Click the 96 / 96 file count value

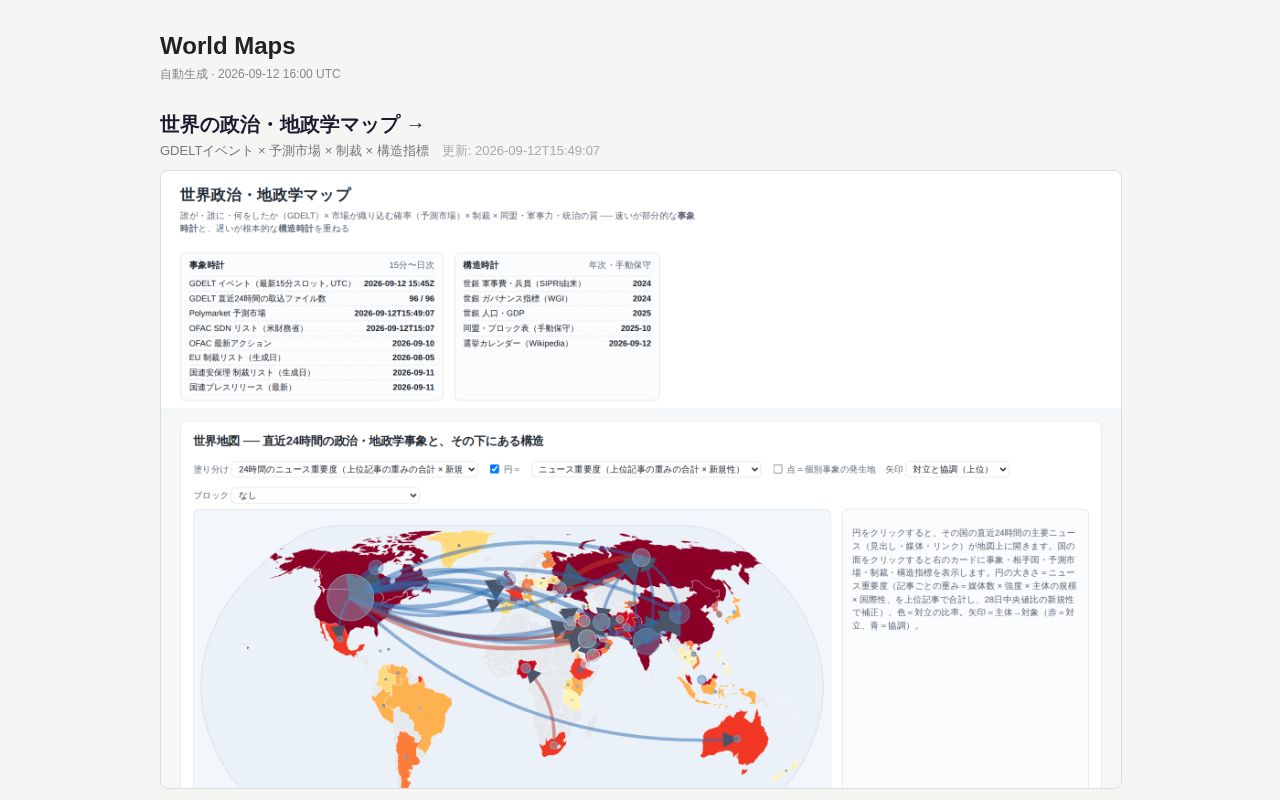coord(422,299)
